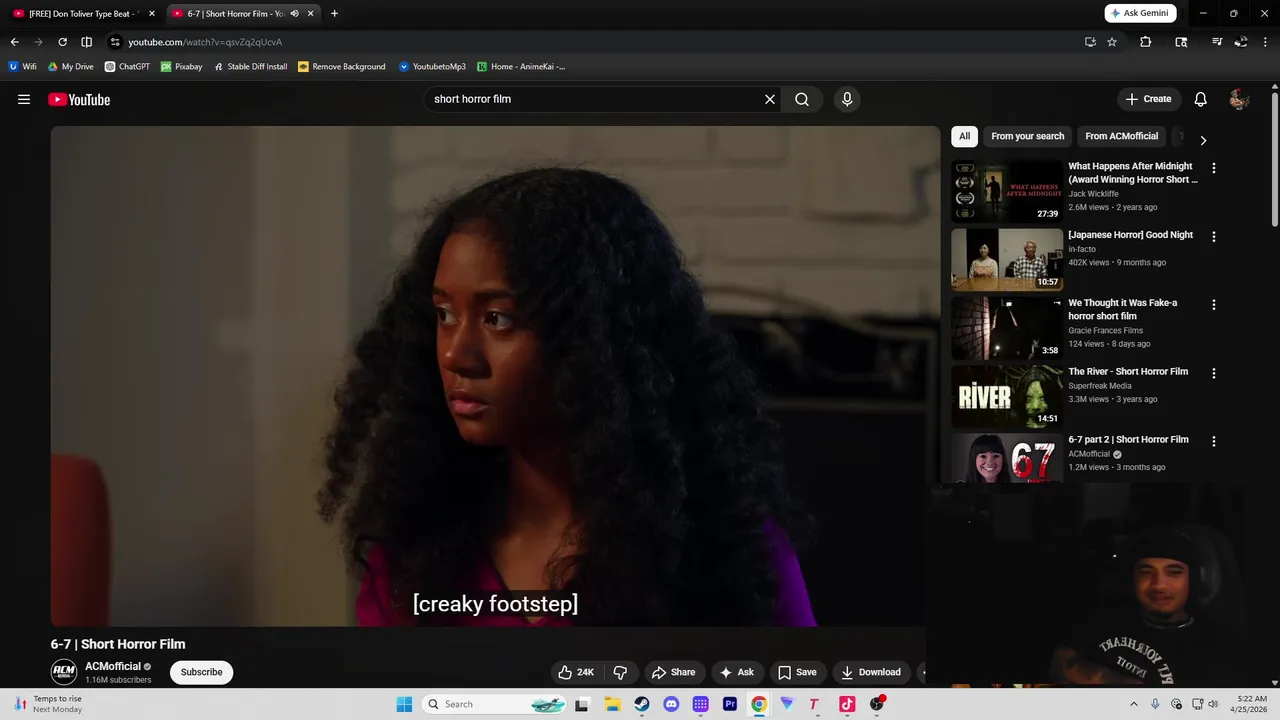Screen dimensions: 1280x720
Task: Select the All filter chip
Action: pyautogui.click(x=964, y=136)
